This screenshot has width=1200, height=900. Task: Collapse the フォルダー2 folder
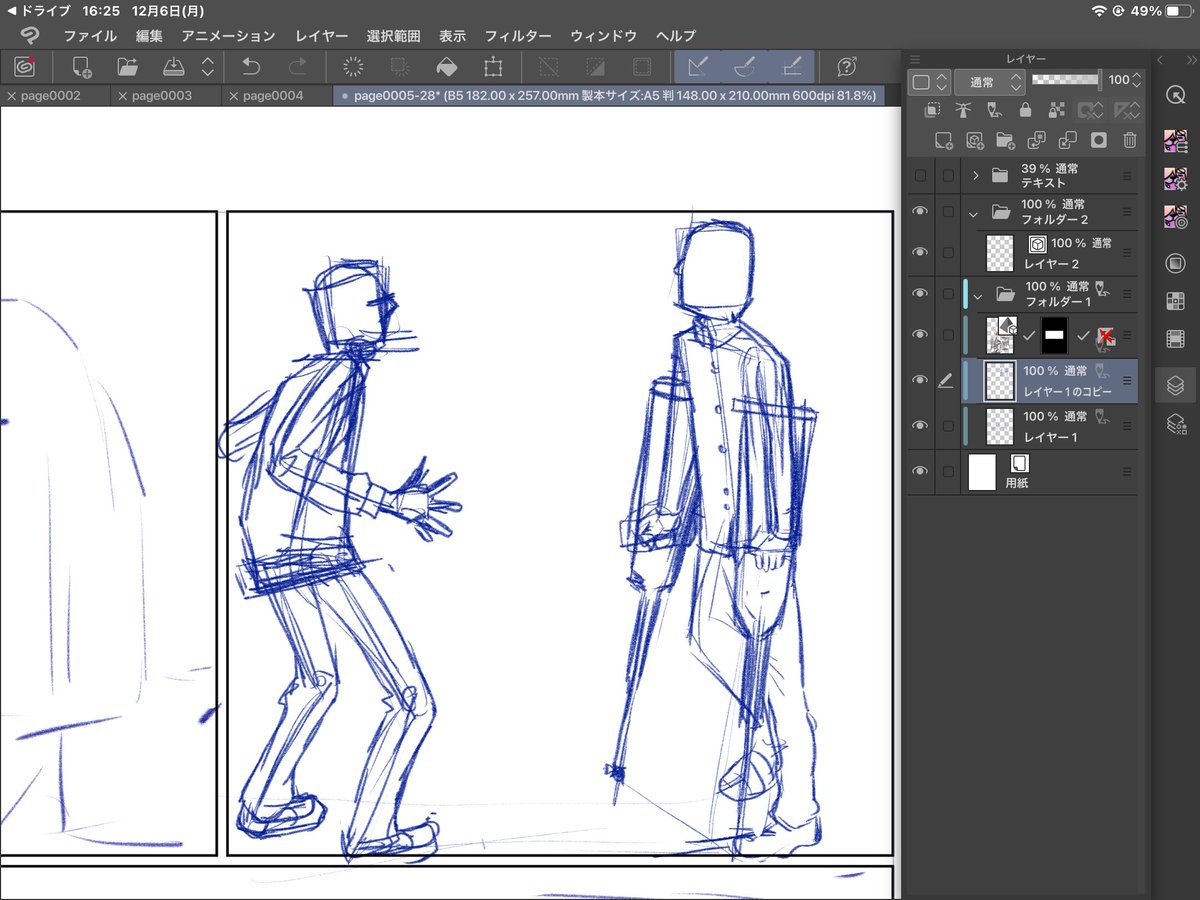pyautogui.click(x=974, y=213)
